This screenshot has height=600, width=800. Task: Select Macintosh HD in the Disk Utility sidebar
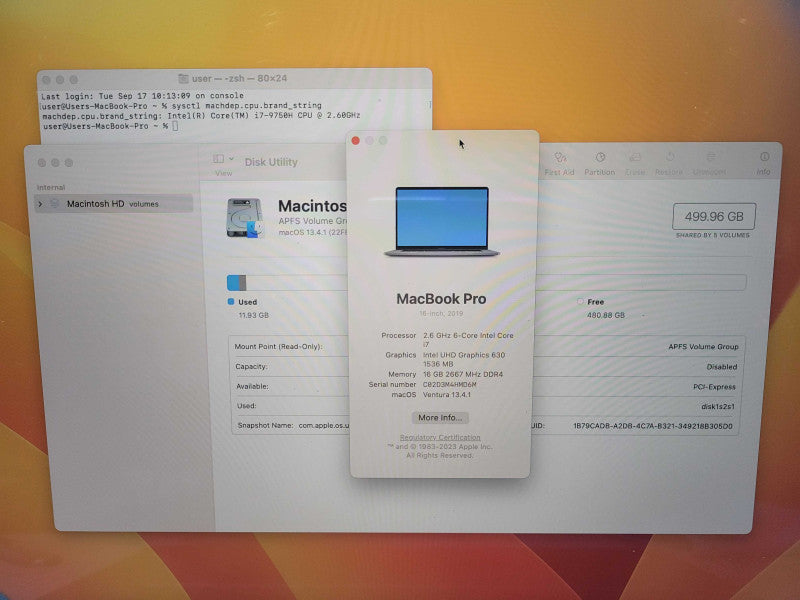pyautogui.click(x=113, y=204)
